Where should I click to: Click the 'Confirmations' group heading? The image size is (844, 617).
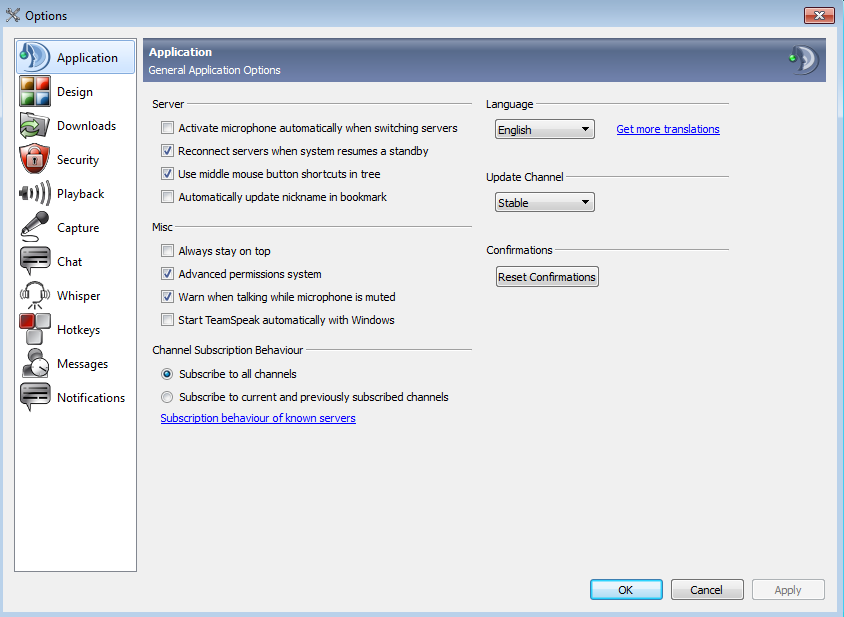pos(519,250)
